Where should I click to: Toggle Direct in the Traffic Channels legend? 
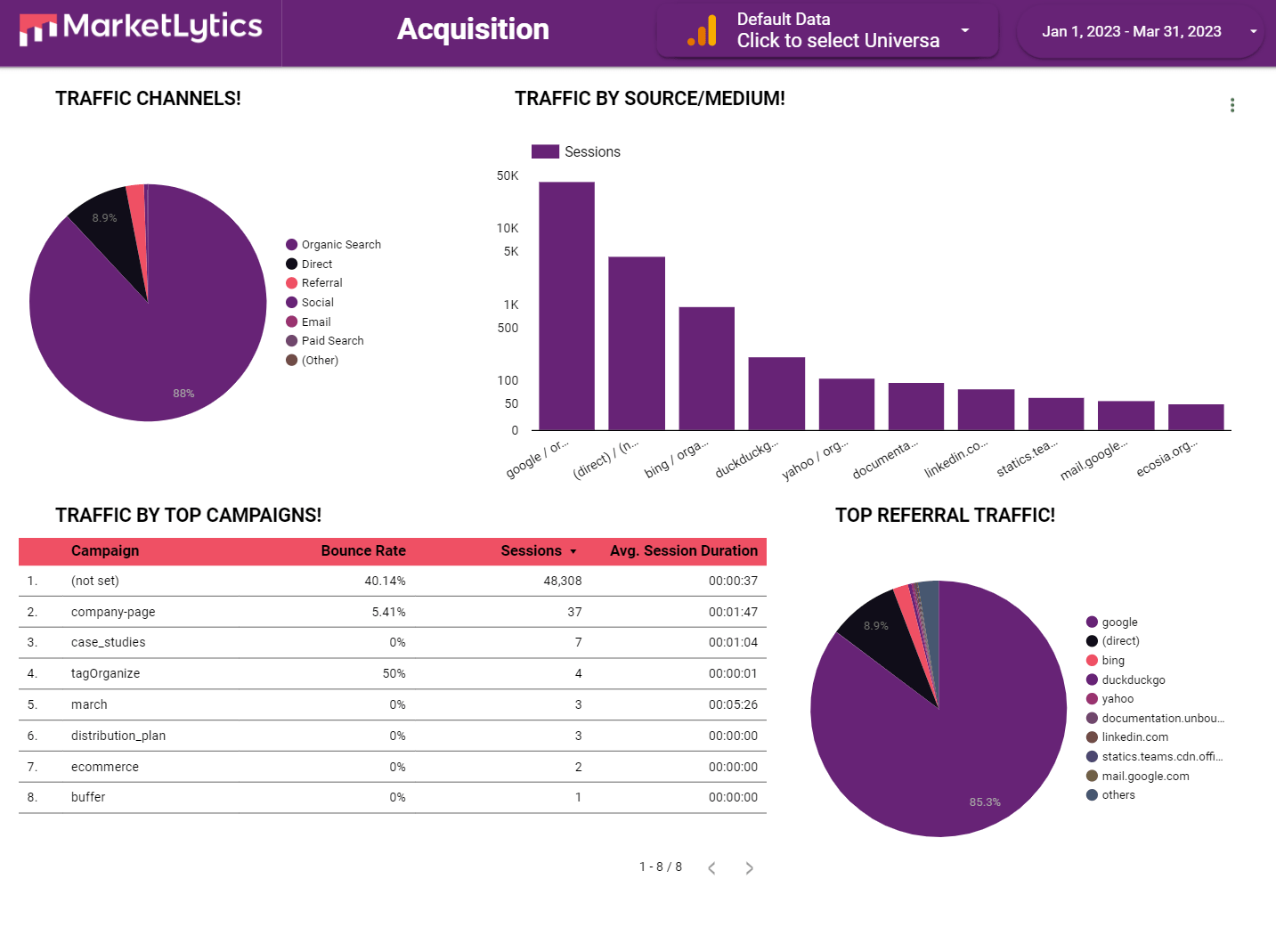click(x=310, y=264)
